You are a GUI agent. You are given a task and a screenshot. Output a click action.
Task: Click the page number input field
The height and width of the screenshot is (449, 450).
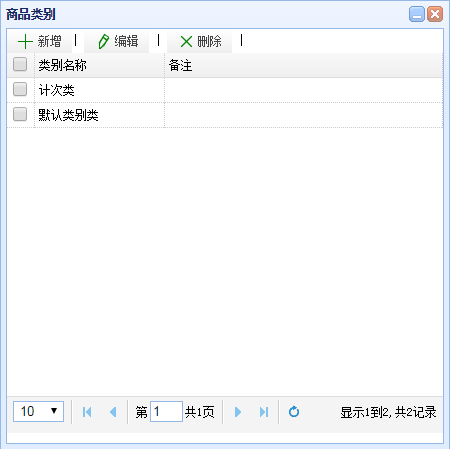click(x=166, y=411)
